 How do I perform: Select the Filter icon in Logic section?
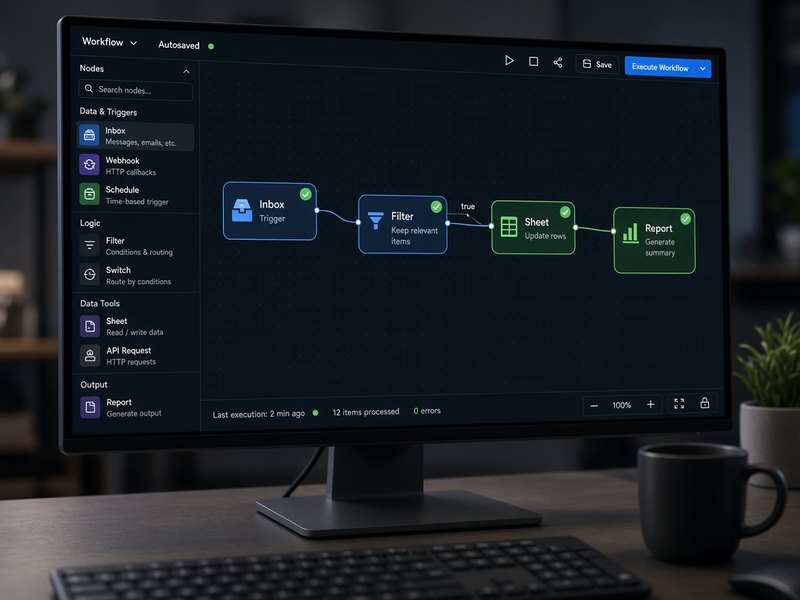click(90, 245)
